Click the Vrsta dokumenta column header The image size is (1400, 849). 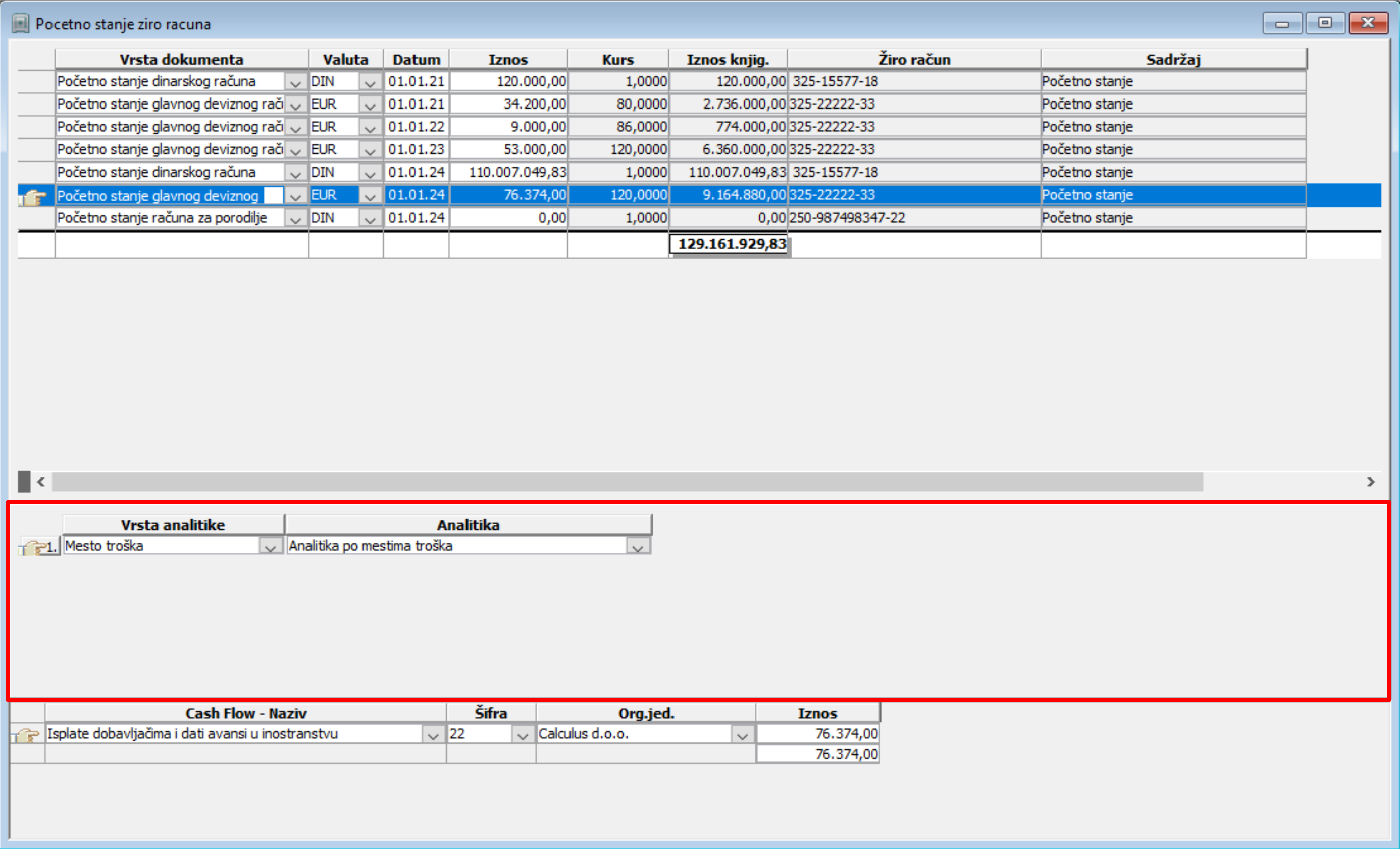coord(182,59)
